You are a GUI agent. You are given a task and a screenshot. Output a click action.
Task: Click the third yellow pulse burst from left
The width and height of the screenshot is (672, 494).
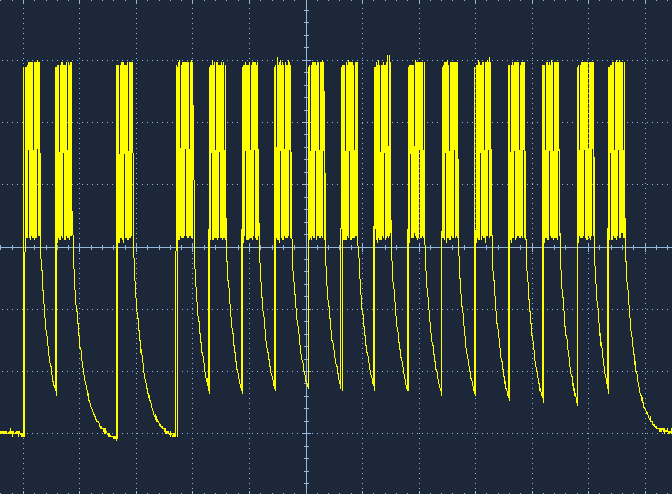(124, 150)
